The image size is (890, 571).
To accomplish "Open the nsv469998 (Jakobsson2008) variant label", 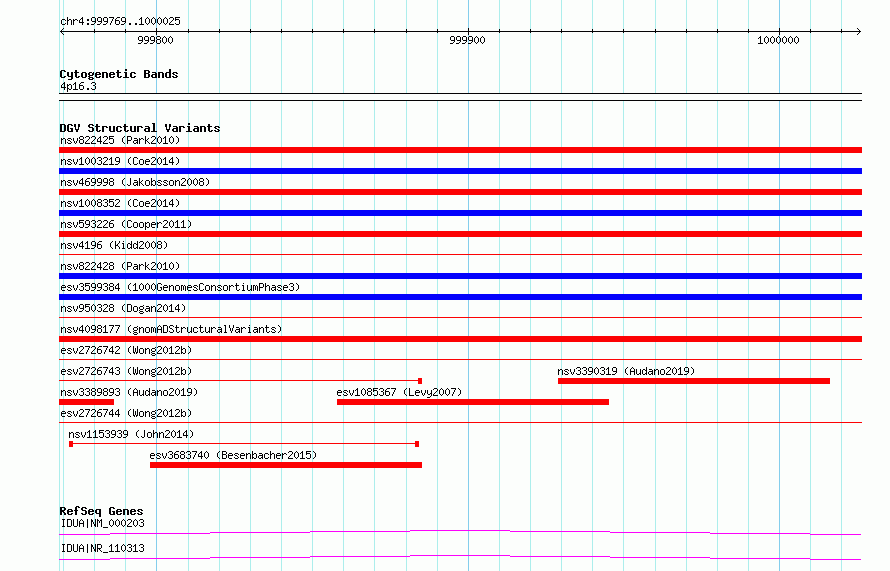I will (x=135, y=182).
